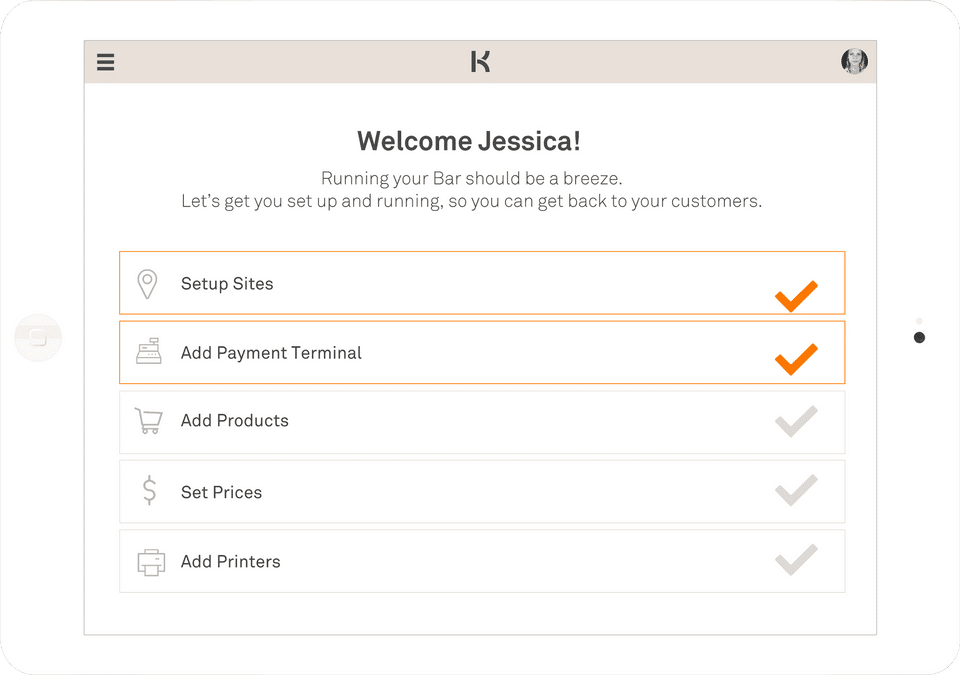
Task: Click the shopping cart icon
Action: (x=148, y=421)
